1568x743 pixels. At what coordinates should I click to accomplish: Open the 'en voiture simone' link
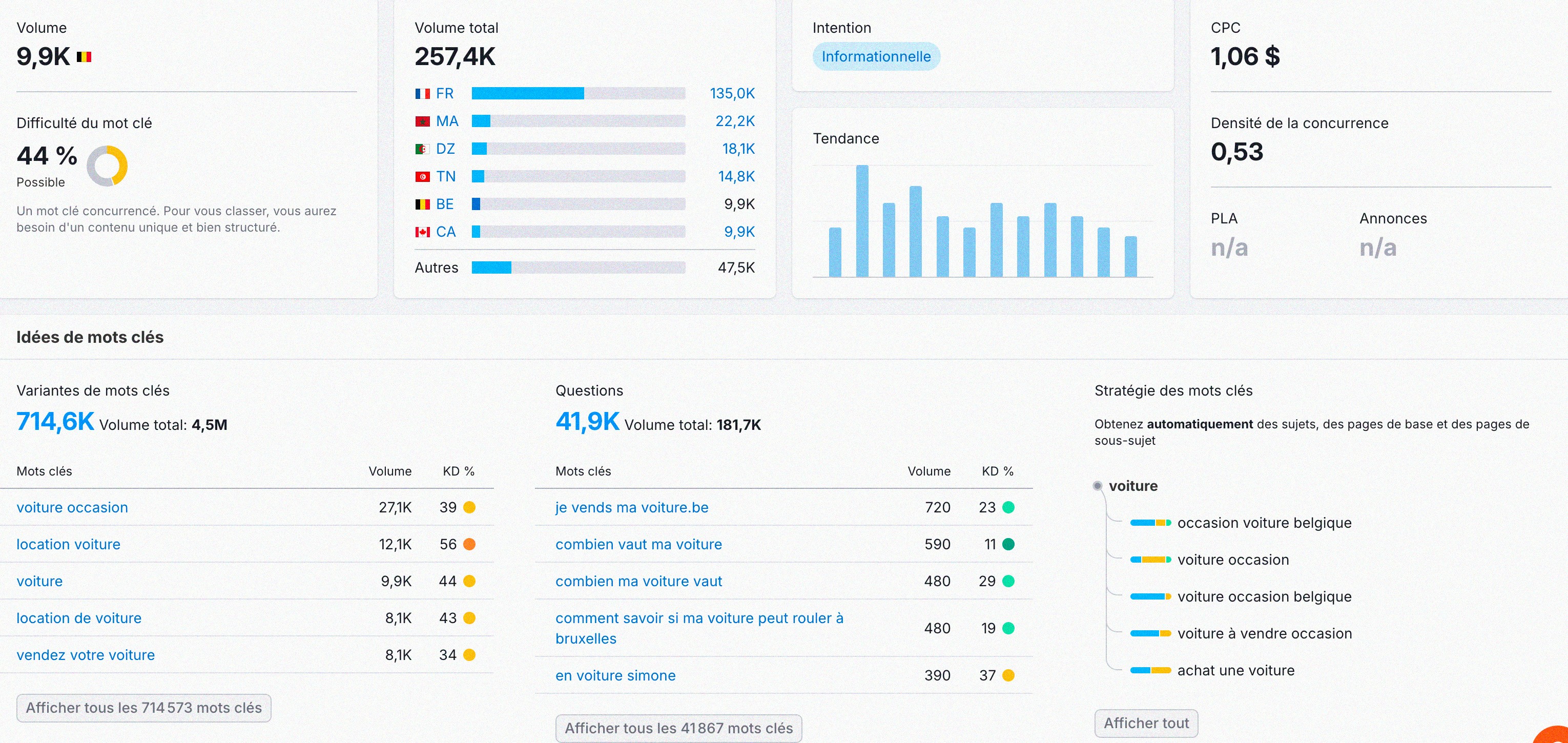click(615, 675)
